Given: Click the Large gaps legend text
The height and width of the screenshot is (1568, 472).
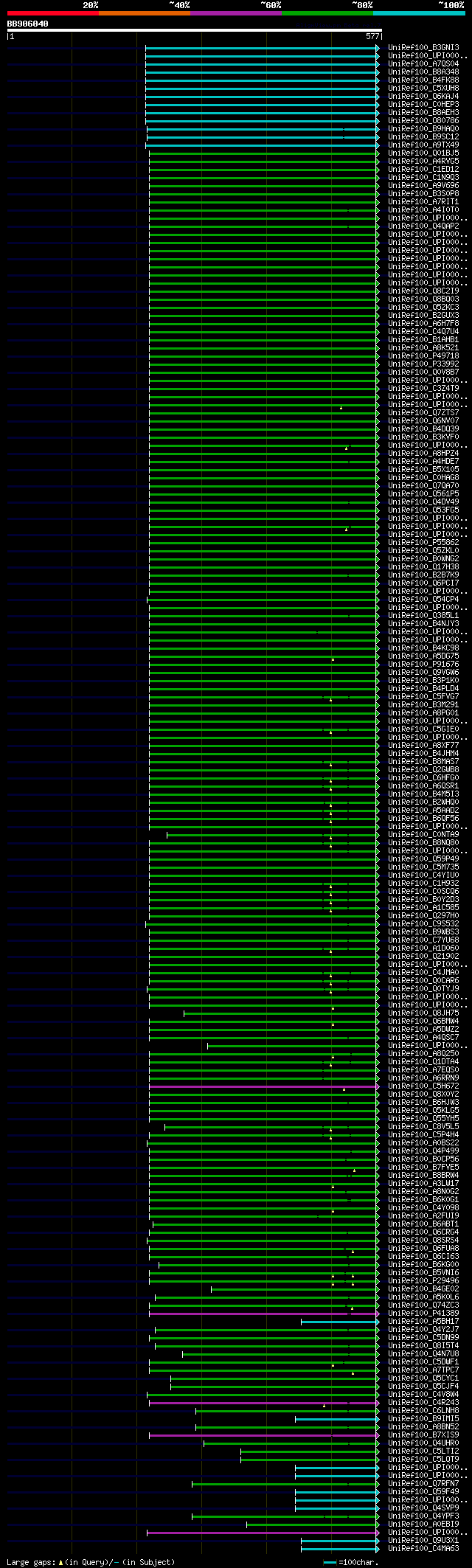Looking at the screenshot, I should pyautogui.click(x=91, y=1562).
